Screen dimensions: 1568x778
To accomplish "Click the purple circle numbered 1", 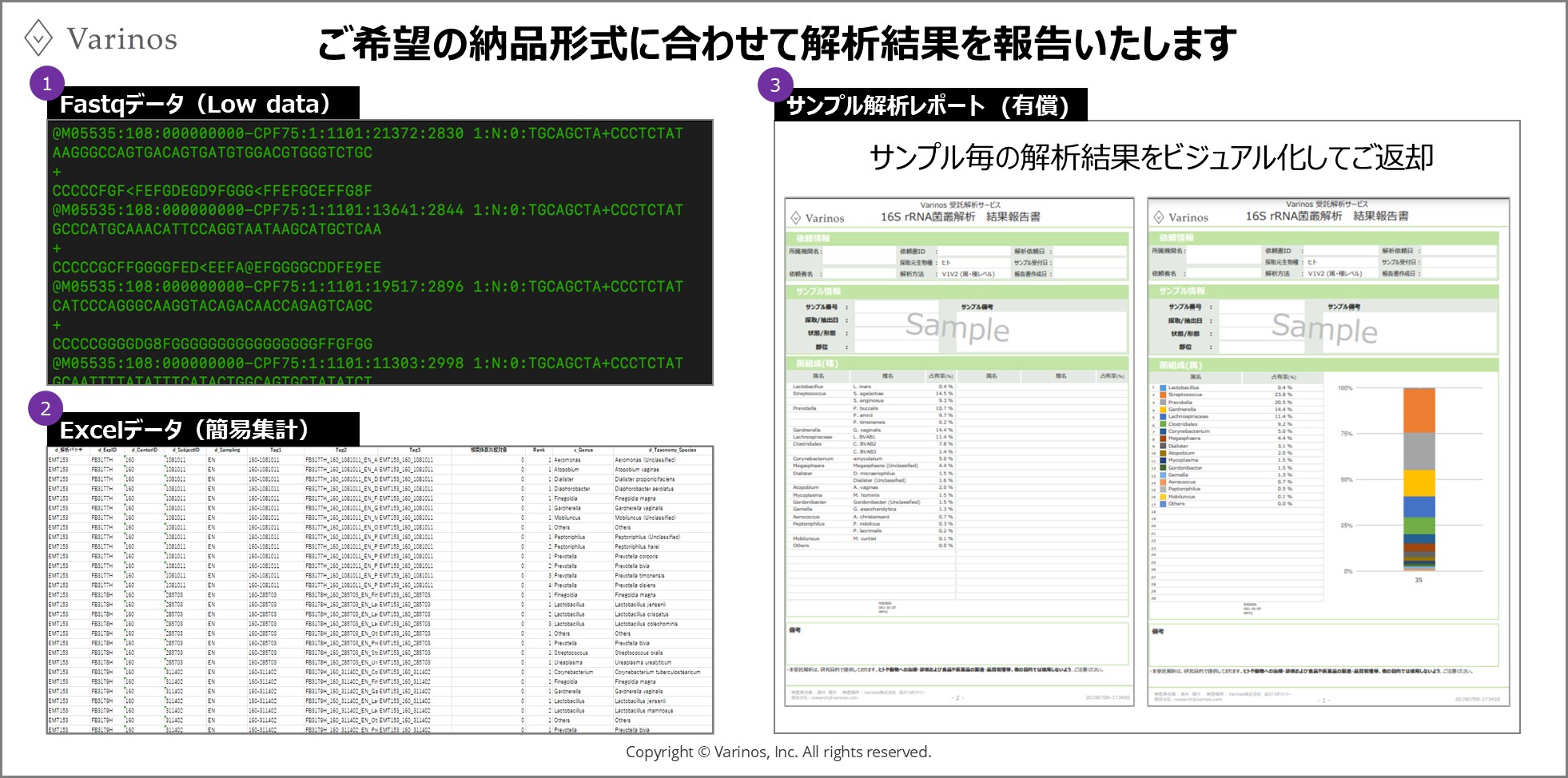I will coord(47,83).
